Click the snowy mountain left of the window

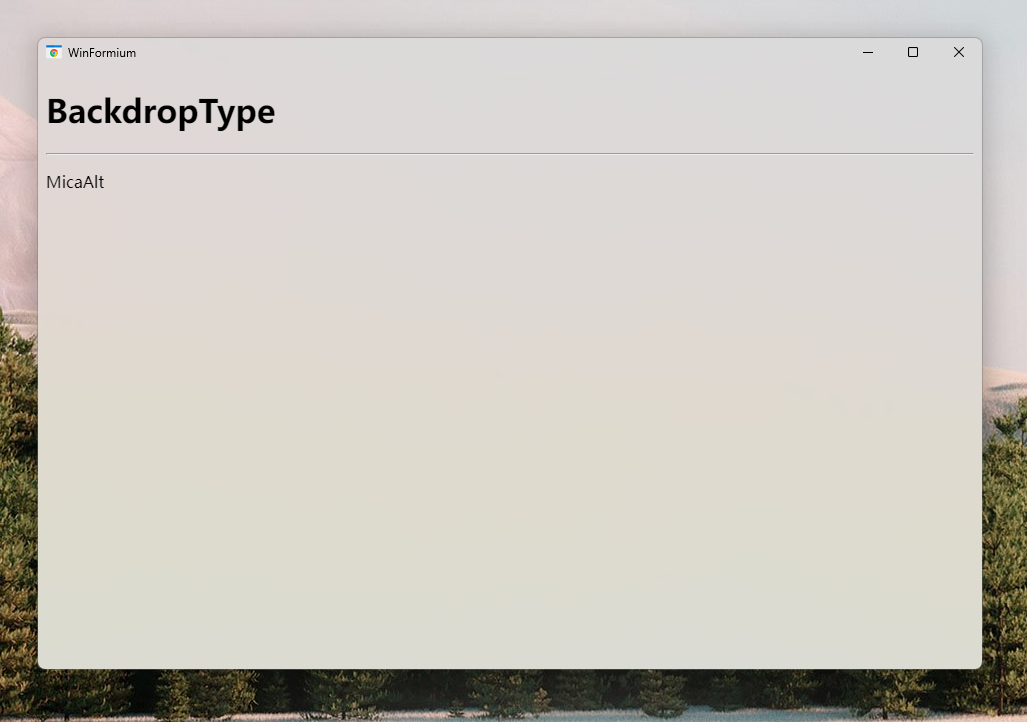[x=15, y=200]
